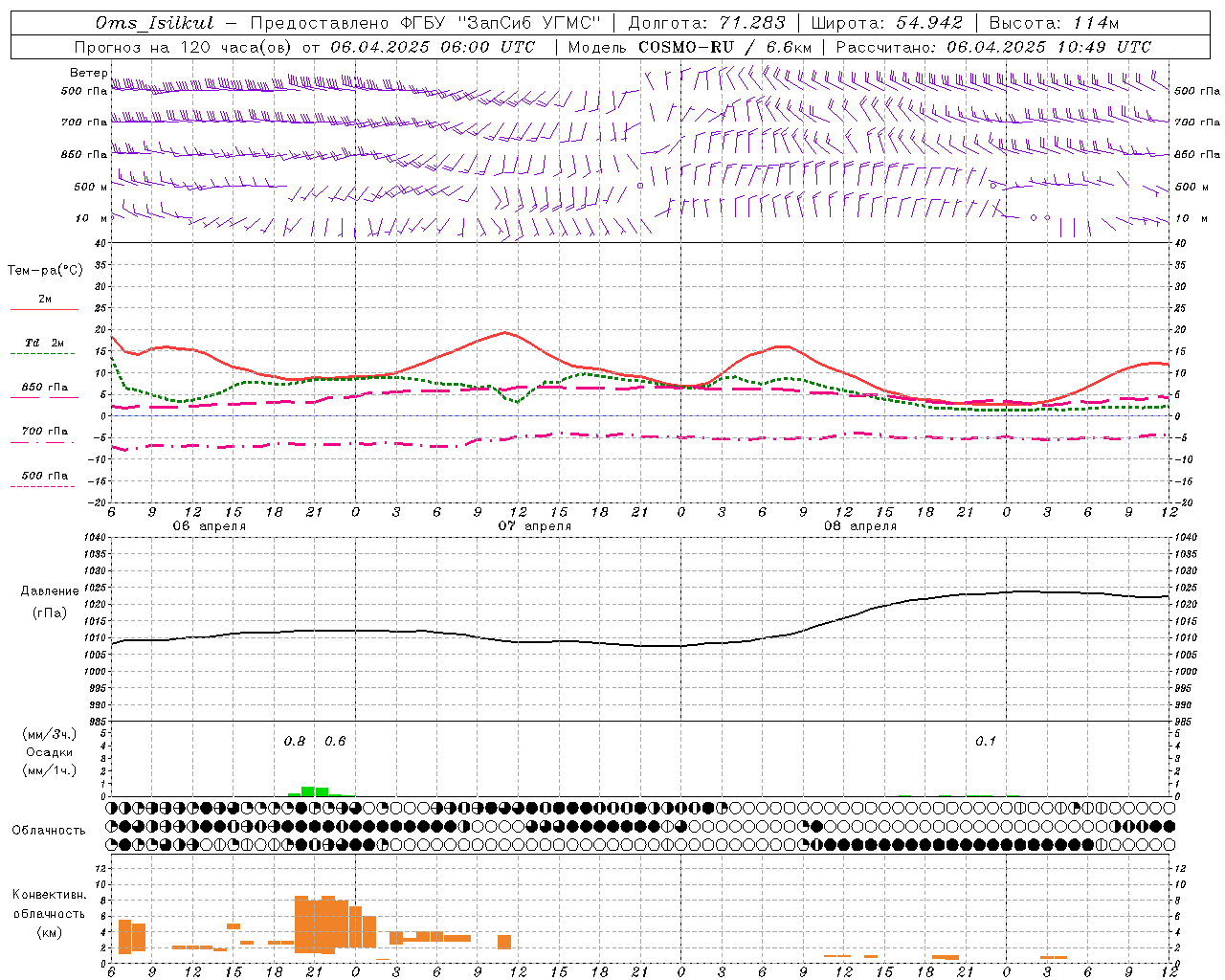Click the "Высота: 114м" header value

pyautogui.click(x=1054, y=22)
